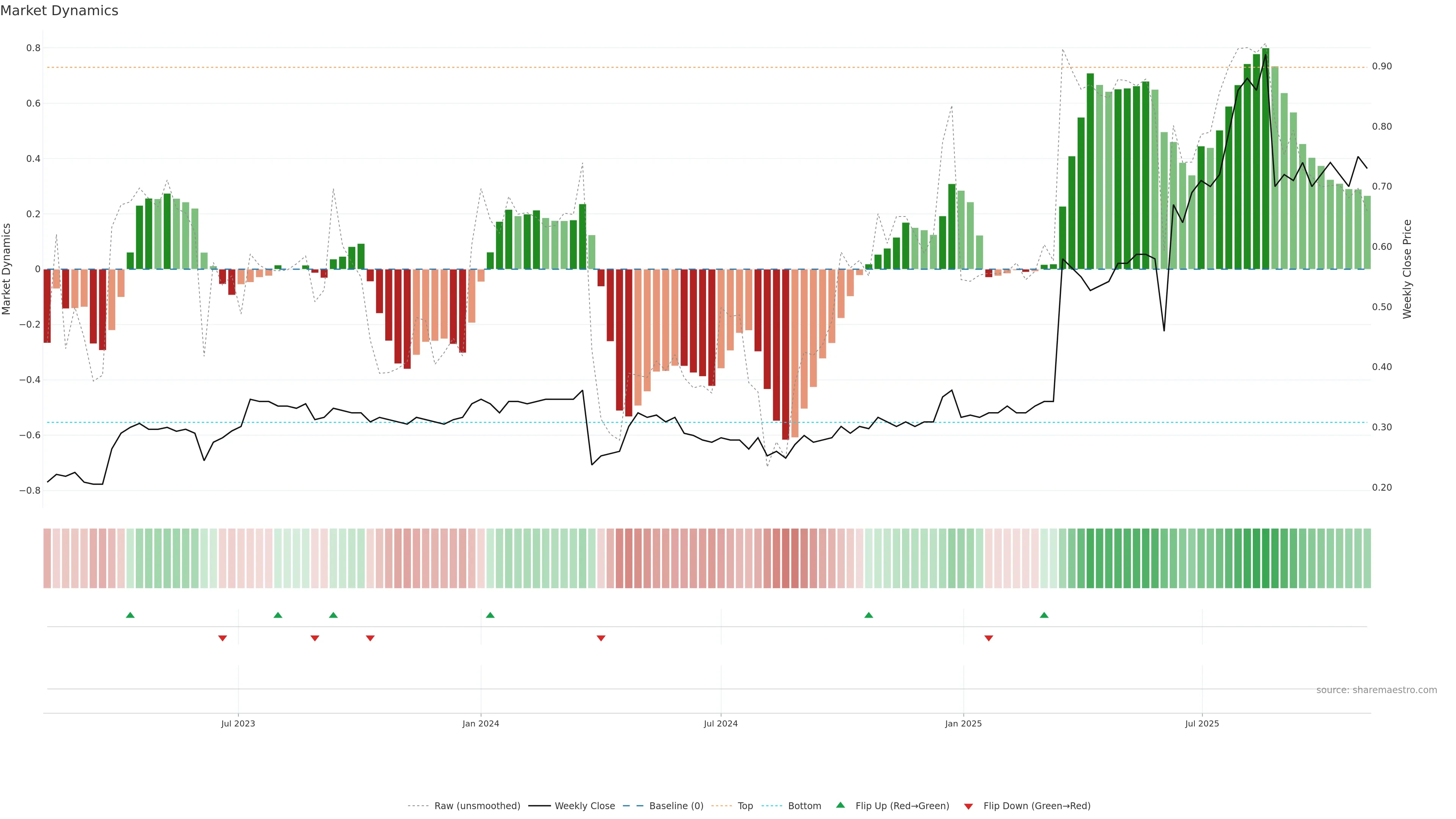Image resolution: width=1456 pixels, height=819 pixels.
Task: Click the red flip-down marker after Jan 2025
Action: (988, 638)
